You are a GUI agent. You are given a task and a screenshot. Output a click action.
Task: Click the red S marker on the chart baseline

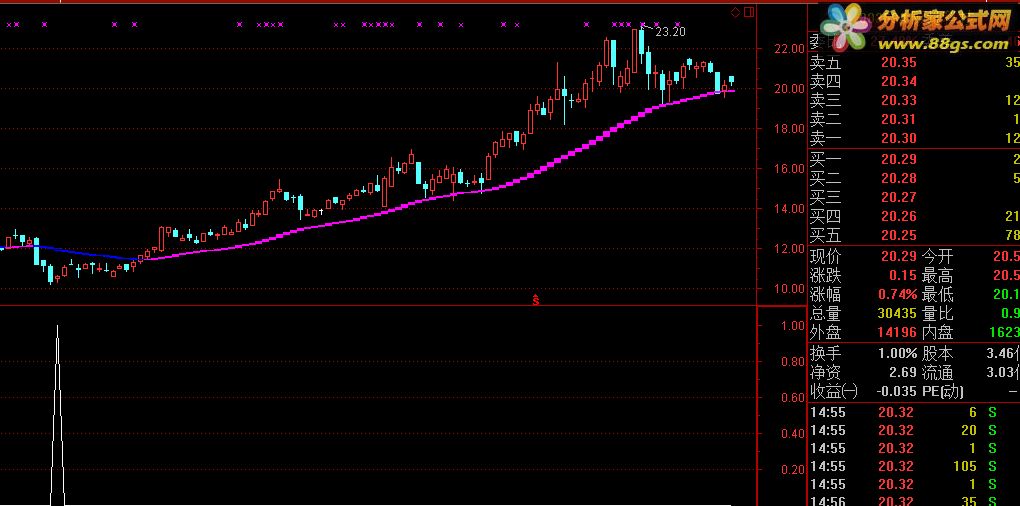click(x=535, y=300)
